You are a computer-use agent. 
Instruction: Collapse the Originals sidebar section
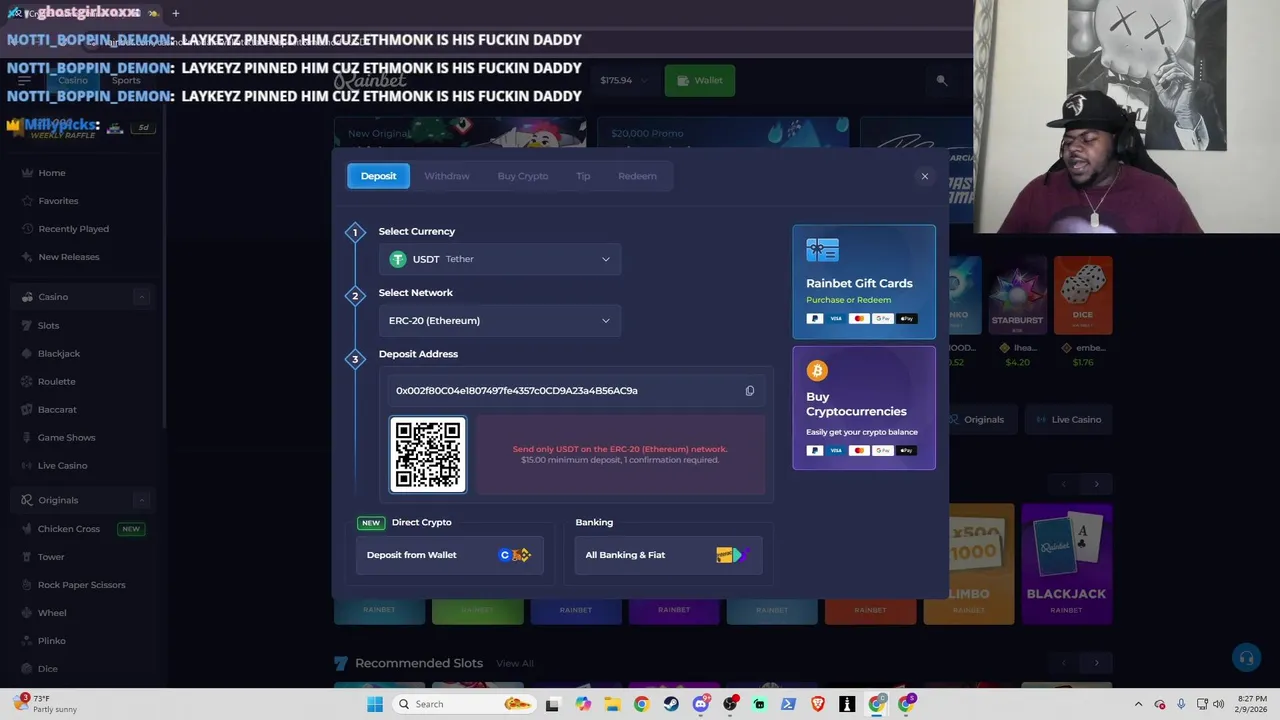click(142, 500)
